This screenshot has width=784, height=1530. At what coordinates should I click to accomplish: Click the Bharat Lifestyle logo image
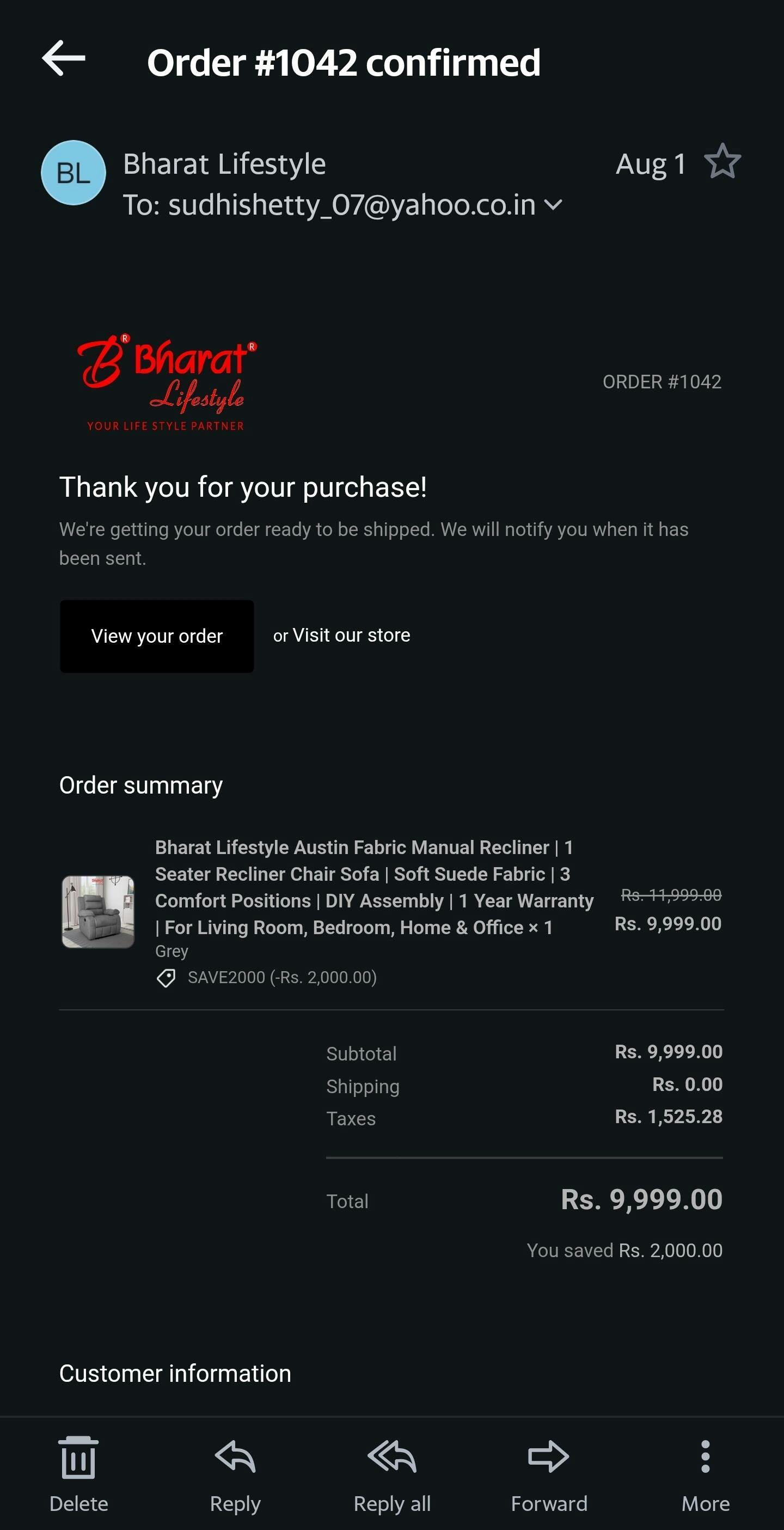point(167,382)
